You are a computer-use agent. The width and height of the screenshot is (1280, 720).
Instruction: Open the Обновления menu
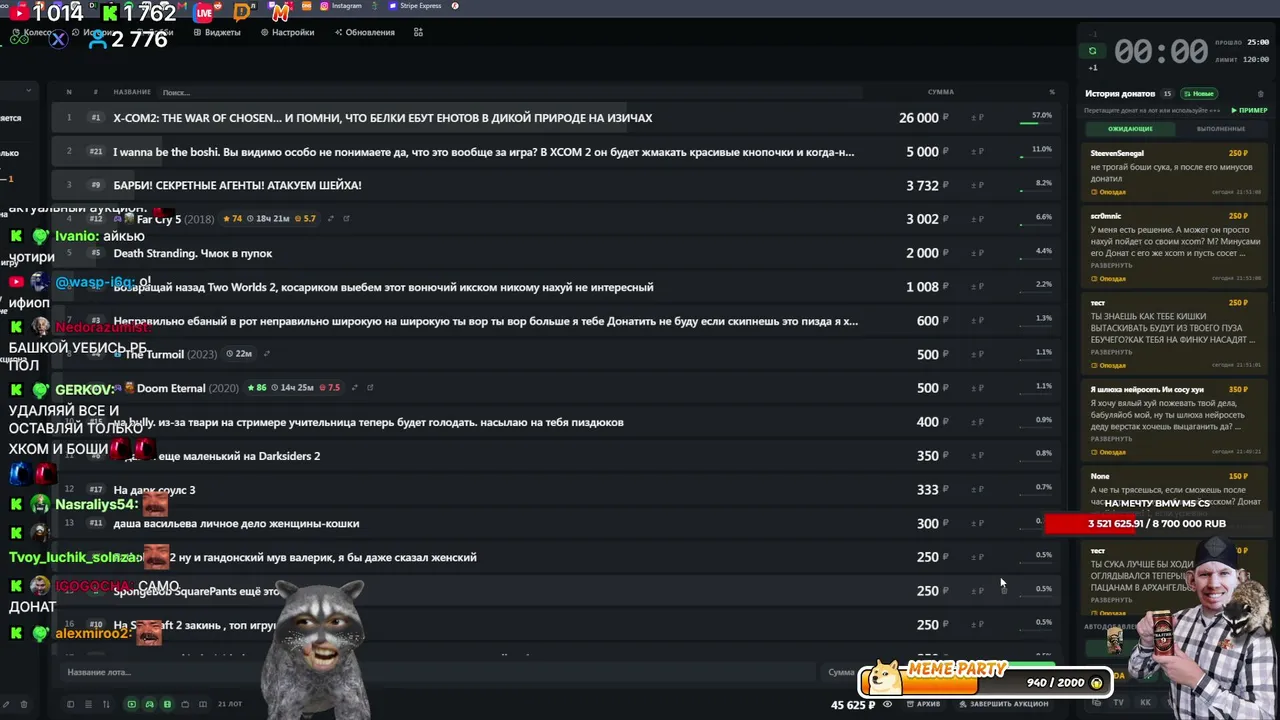tap(364, 32)
